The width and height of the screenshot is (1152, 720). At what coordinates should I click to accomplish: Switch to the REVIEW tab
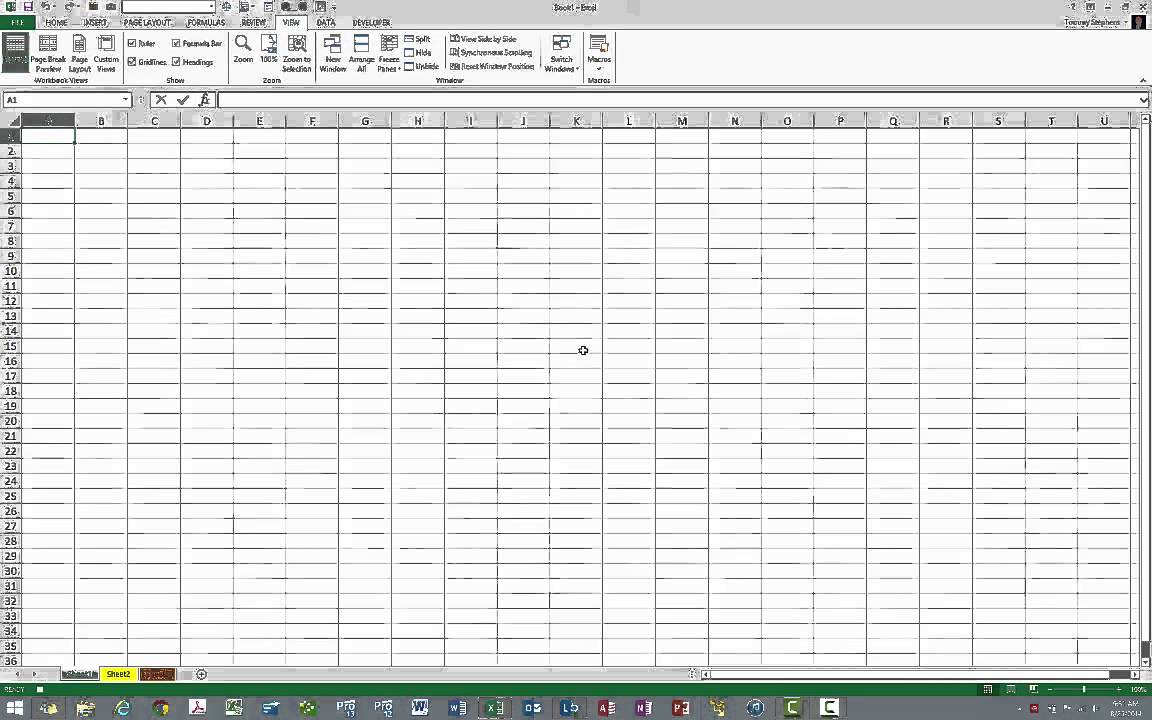pyautogui.click(x=253, y=23)
